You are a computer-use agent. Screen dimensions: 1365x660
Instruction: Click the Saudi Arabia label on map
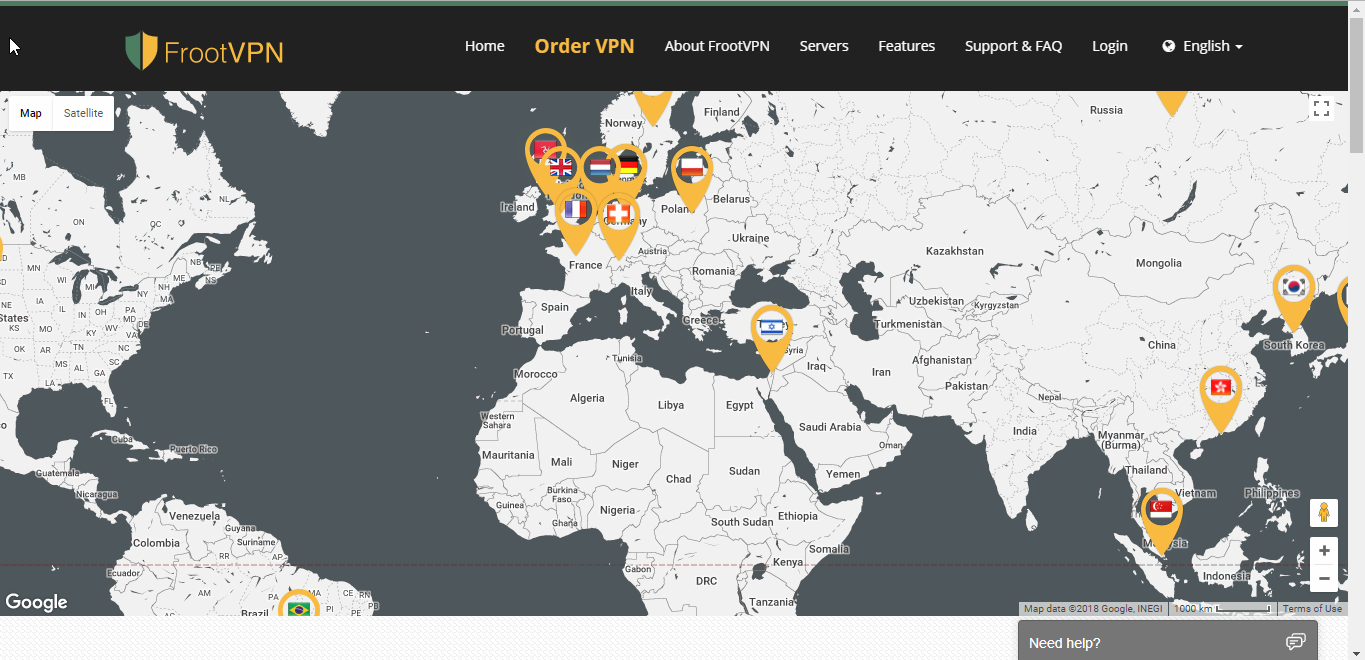[830, 427]
